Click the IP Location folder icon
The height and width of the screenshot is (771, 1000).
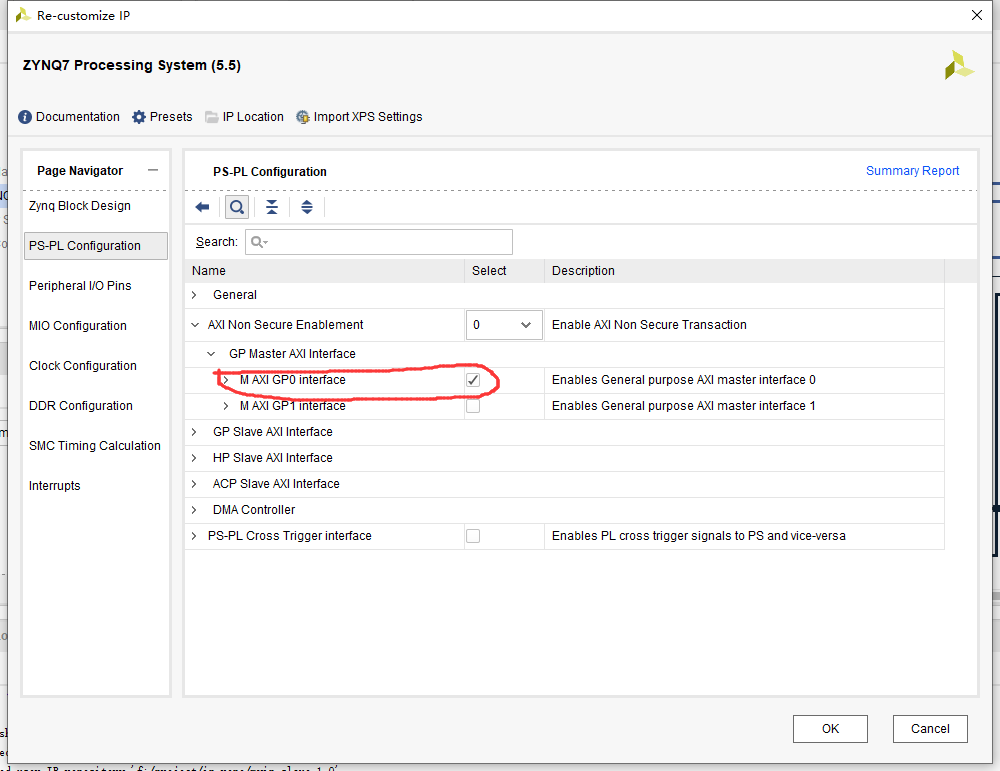[x=212, y=117]
